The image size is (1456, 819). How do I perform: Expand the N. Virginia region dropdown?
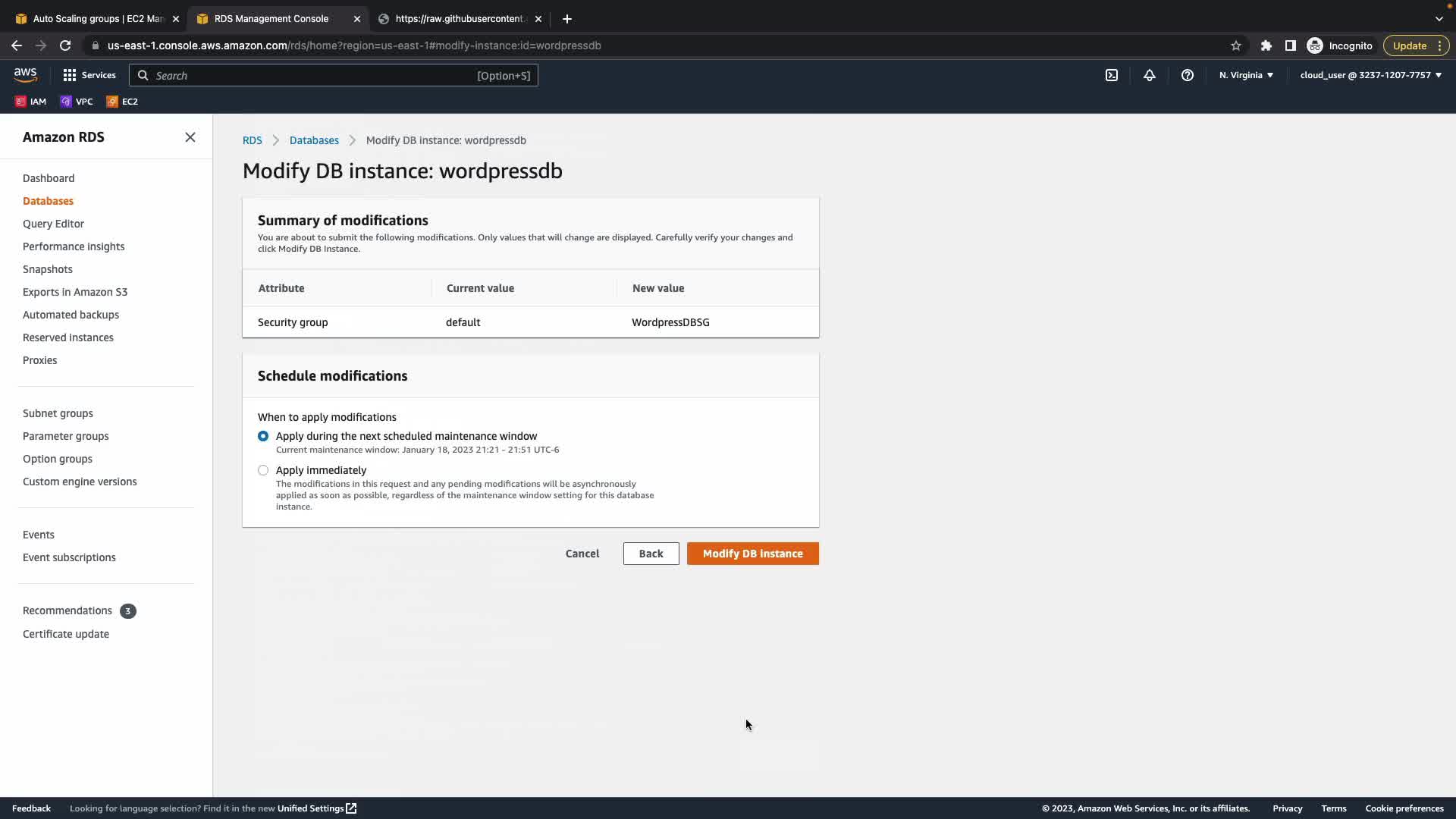coord(1246,75)
